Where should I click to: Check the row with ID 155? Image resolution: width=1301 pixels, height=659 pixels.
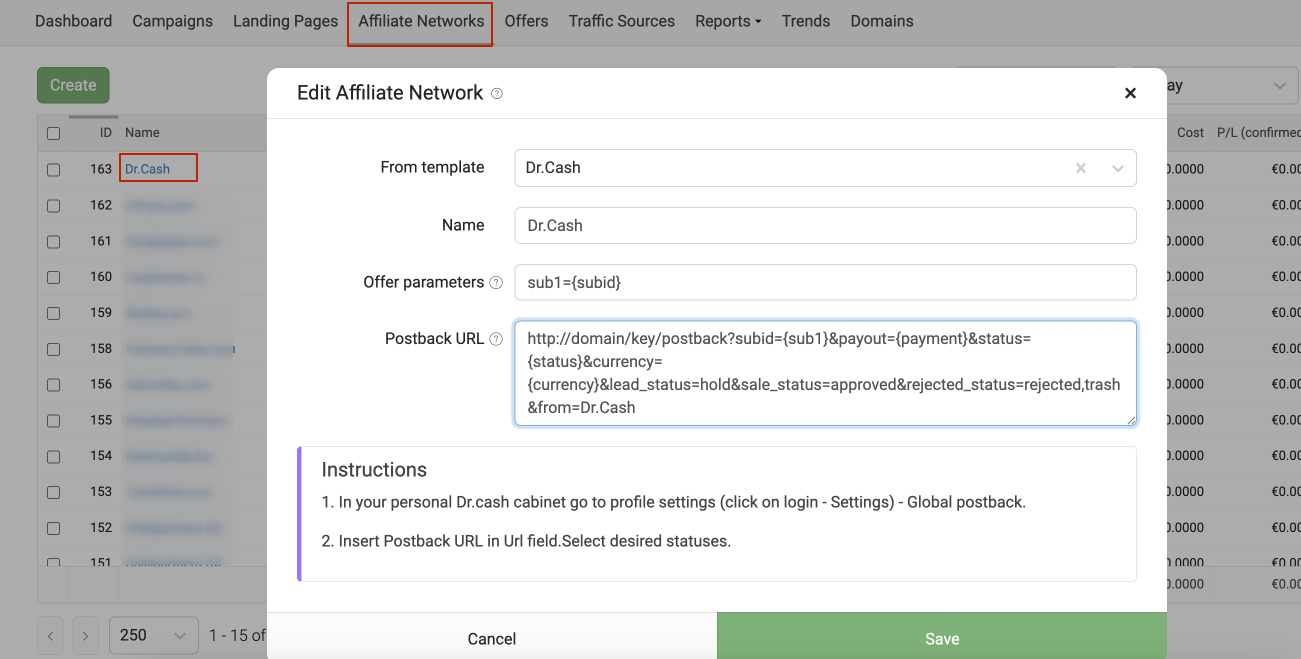tap(53, 421)
